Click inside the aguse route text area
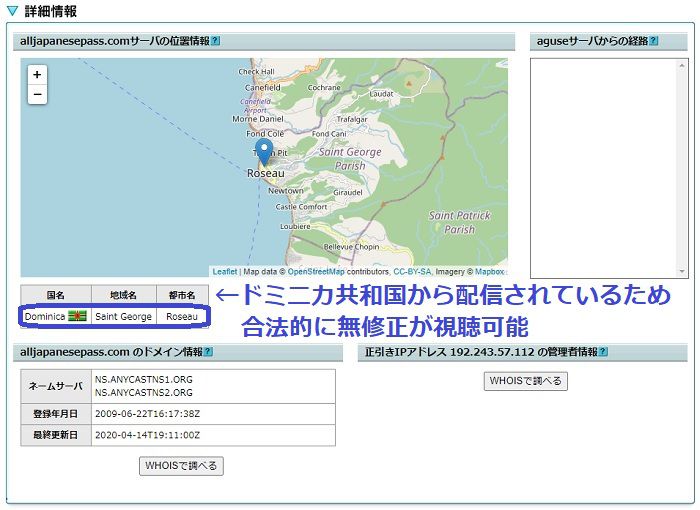 tap(604, 168)
